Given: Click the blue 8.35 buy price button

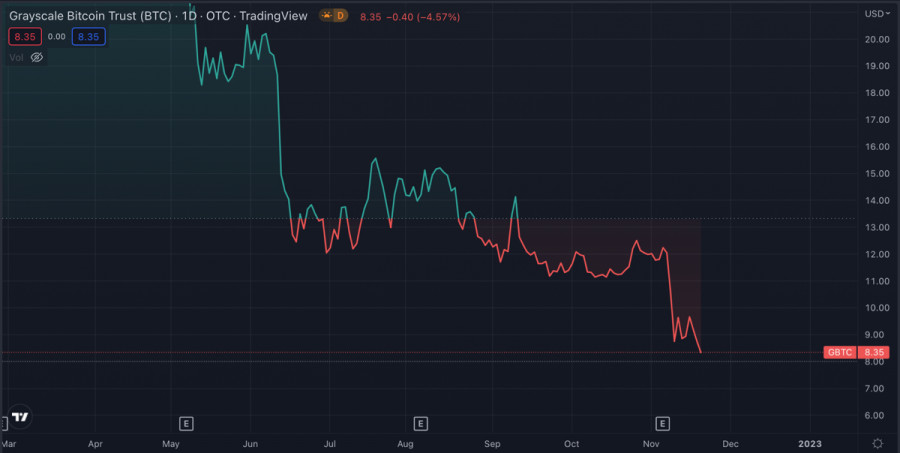Looking at the screenshot, I should 88,37.
